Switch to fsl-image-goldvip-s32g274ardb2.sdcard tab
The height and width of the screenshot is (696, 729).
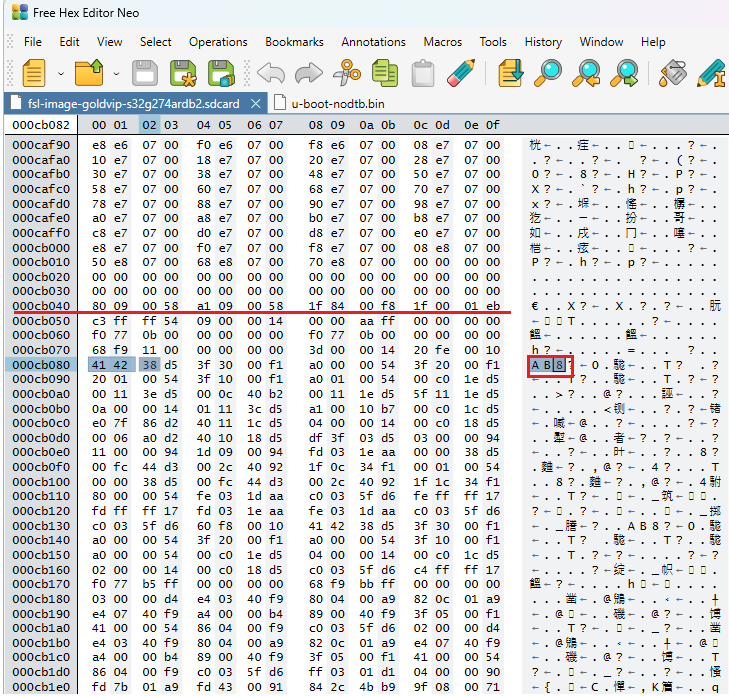133,104
